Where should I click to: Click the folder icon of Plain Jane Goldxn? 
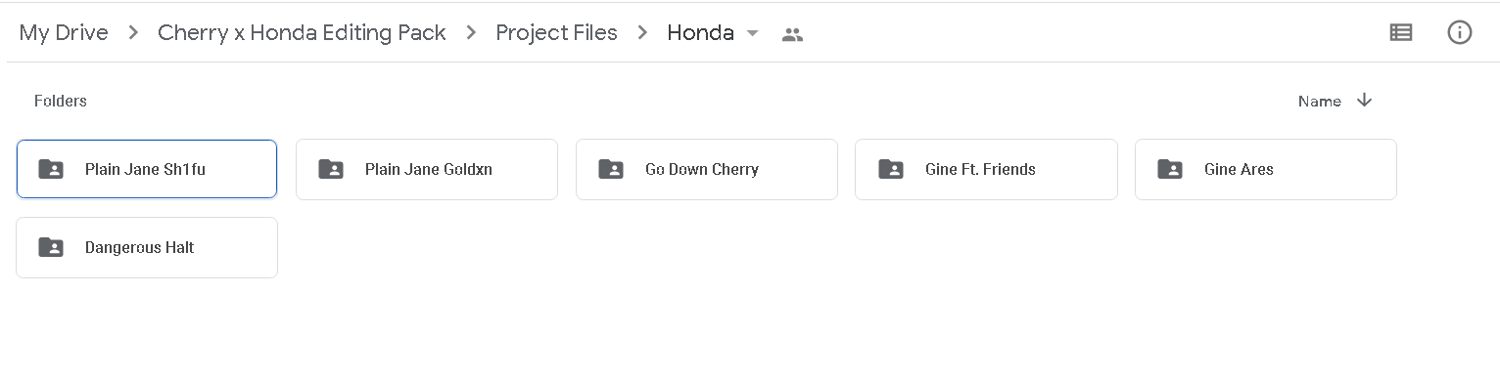(x=330, y=169)
